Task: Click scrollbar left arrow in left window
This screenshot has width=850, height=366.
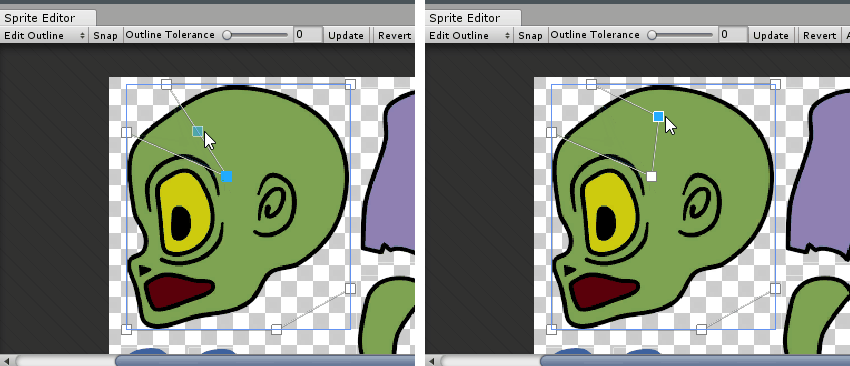Action: pos(7,361)
